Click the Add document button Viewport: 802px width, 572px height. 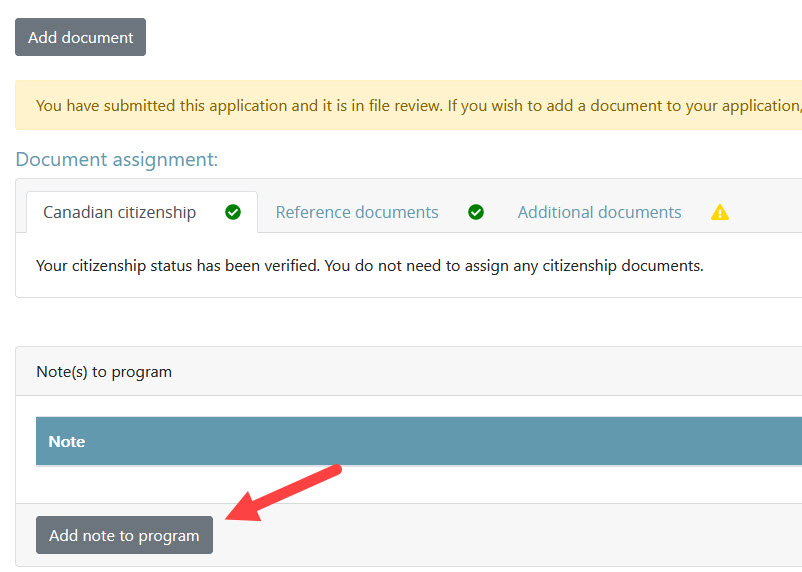click(80, 37)
